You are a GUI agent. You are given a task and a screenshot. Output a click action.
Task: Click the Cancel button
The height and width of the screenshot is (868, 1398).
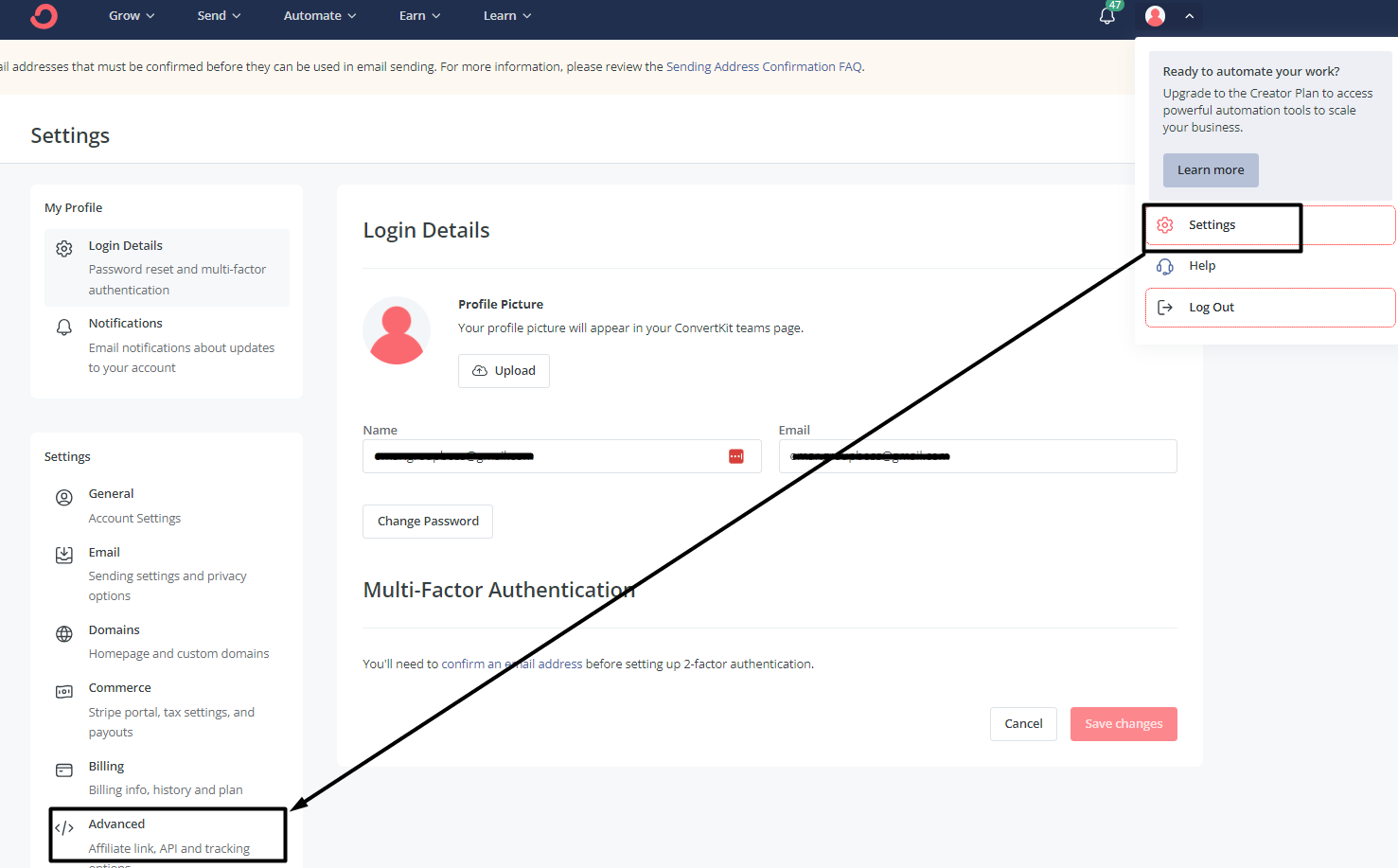click(x=1023, y=724)
